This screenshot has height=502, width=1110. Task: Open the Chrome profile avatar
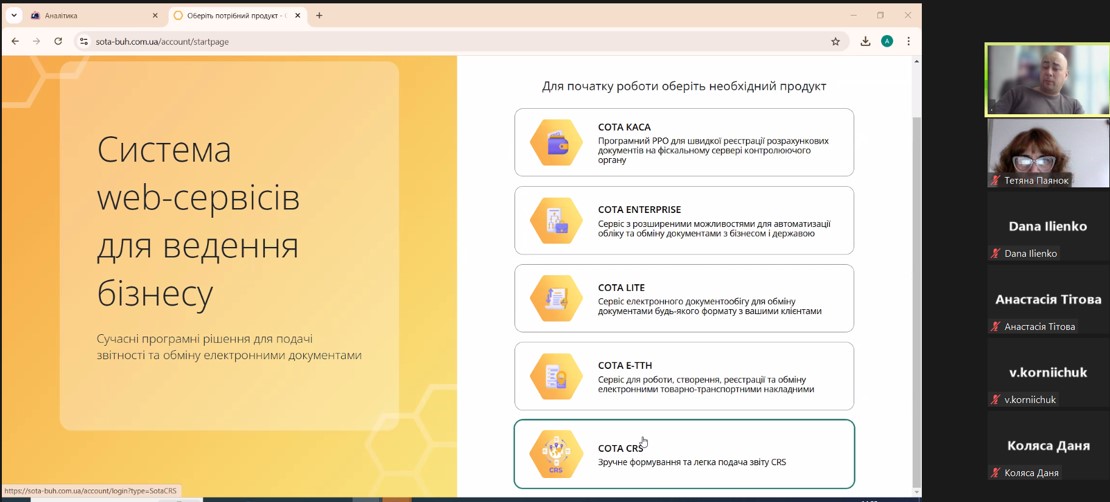coord(887,42)
